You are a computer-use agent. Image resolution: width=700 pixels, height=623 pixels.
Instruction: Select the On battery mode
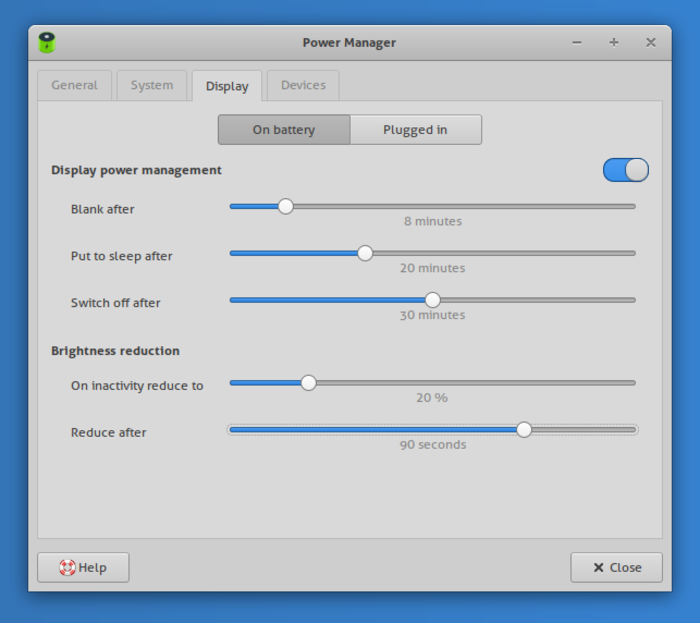pos(284,130)
